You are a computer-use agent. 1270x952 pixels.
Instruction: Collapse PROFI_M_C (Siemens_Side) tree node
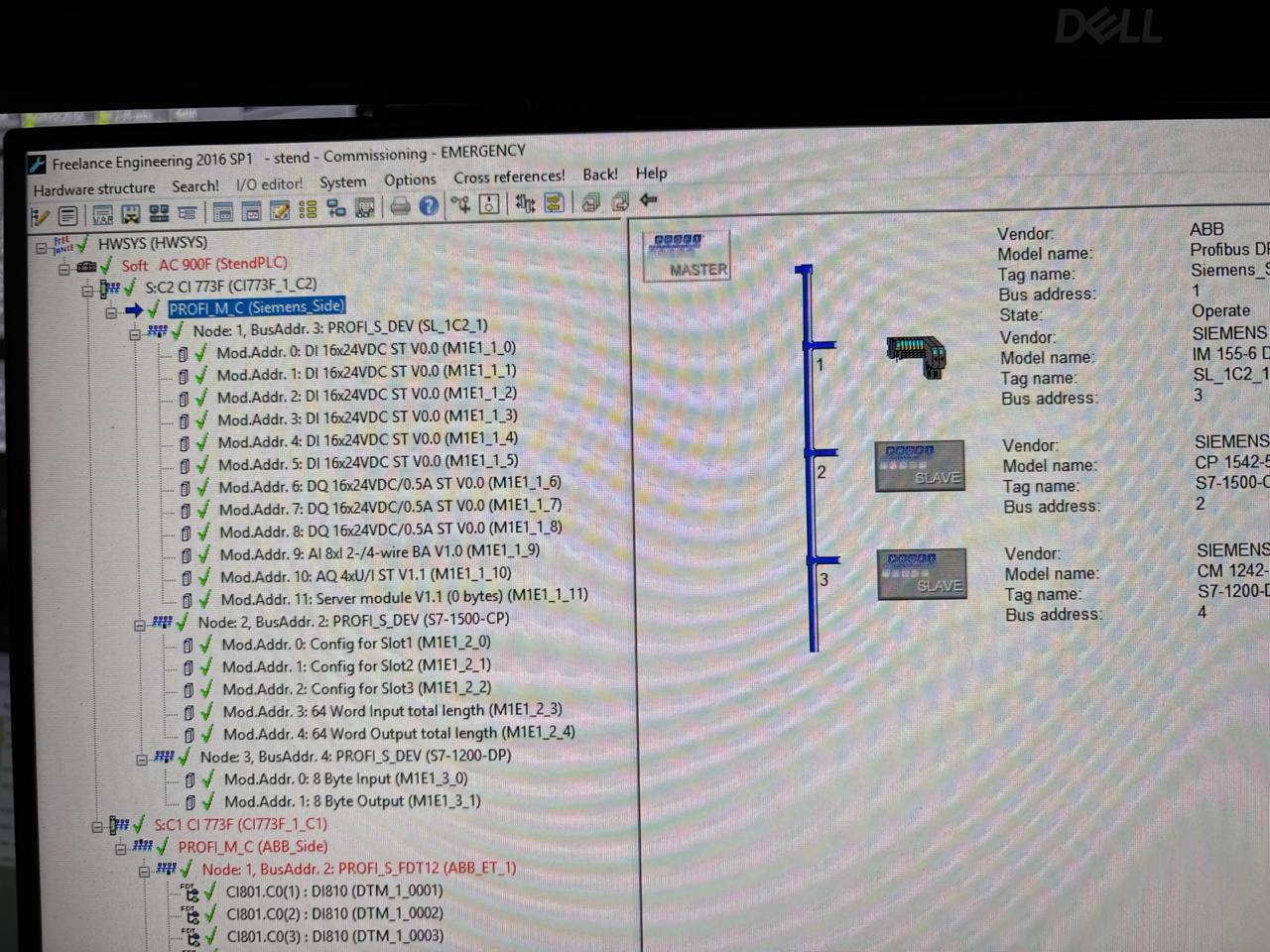tap(111, 312)
